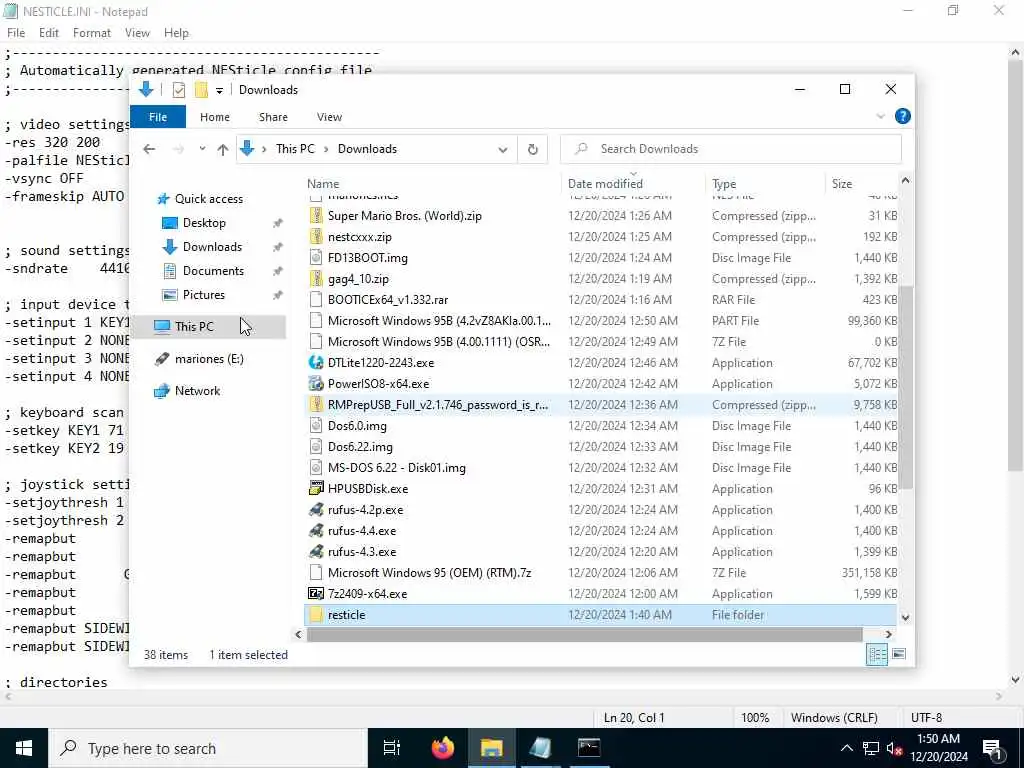Select the RMPrepUSB_Full zip file icon
Viewport: 1024px width, 768px height.
(x=316, y=404)
